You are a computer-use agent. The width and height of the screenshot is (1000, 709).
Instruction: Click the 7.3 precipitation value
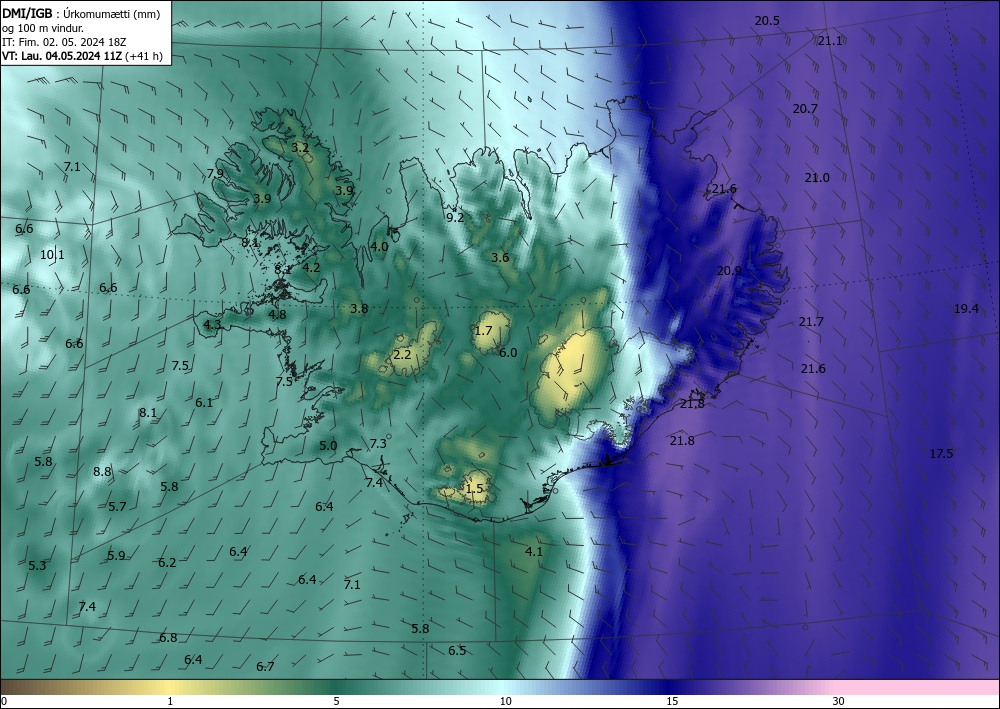(378, 444)
